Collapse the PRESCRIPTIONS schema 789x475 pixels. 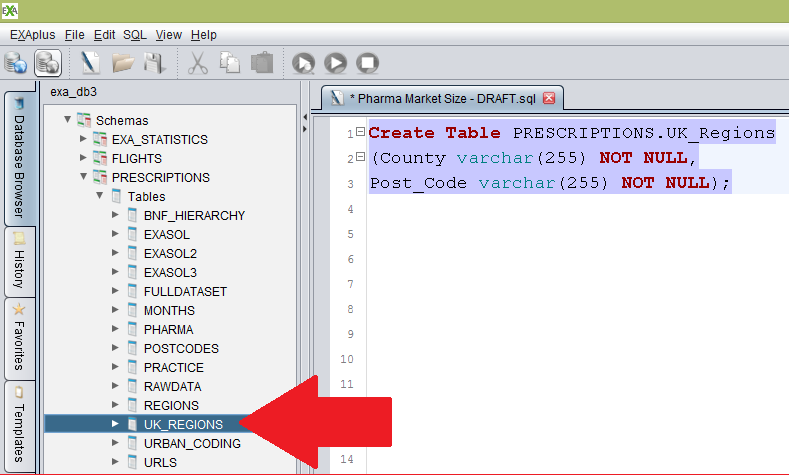(x=84, y=177)
